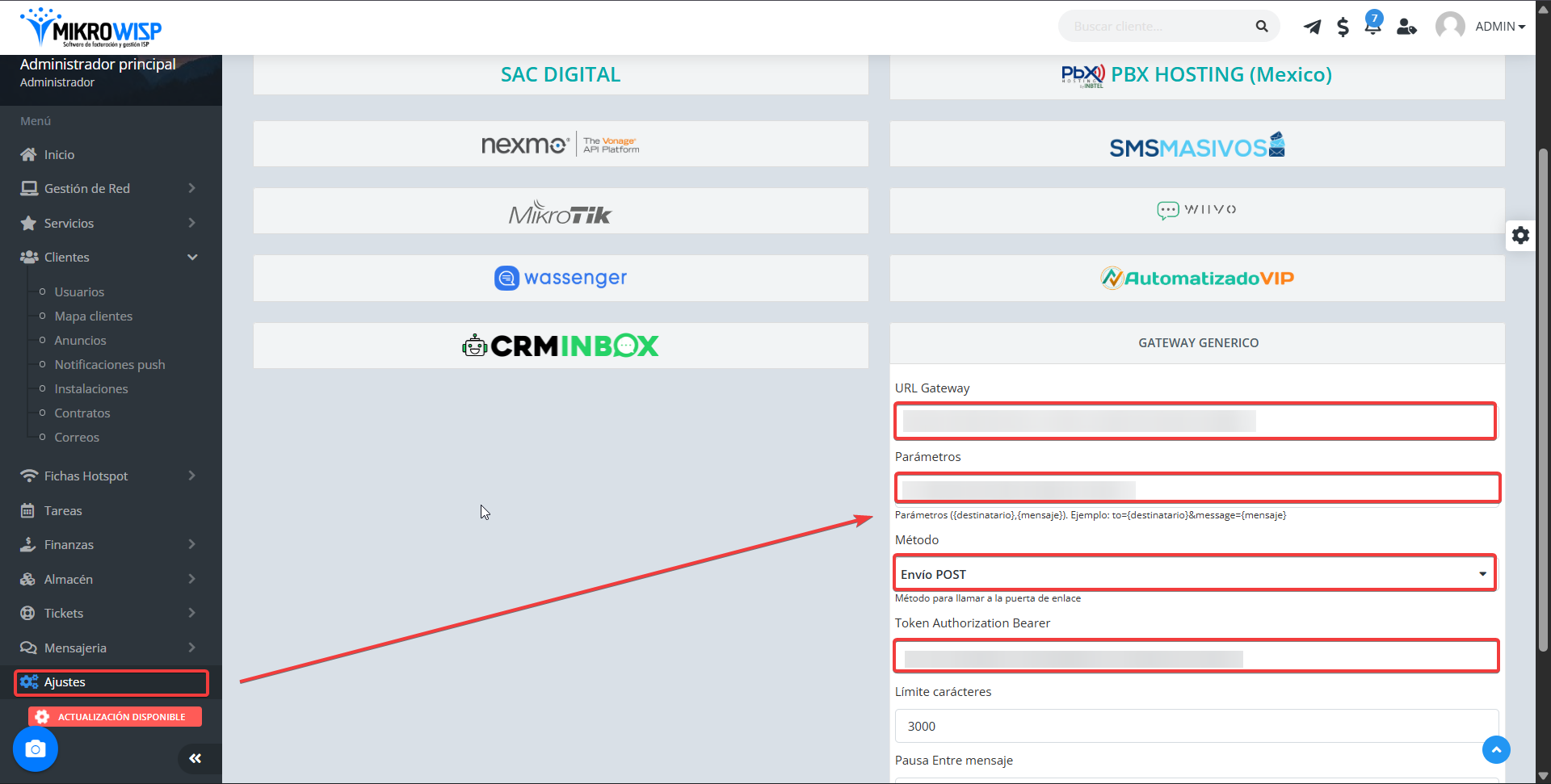Screen dimensions: 1551x784
Task: Select the SMSMASIVOS gateway panel
Action: point(1197,145)
